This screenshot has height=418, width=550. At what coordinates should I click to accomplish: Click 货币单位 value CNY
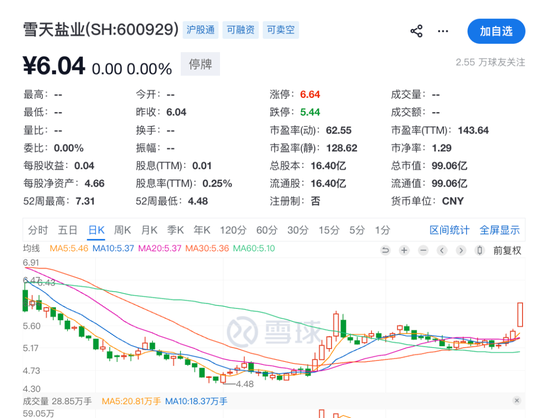453,201
